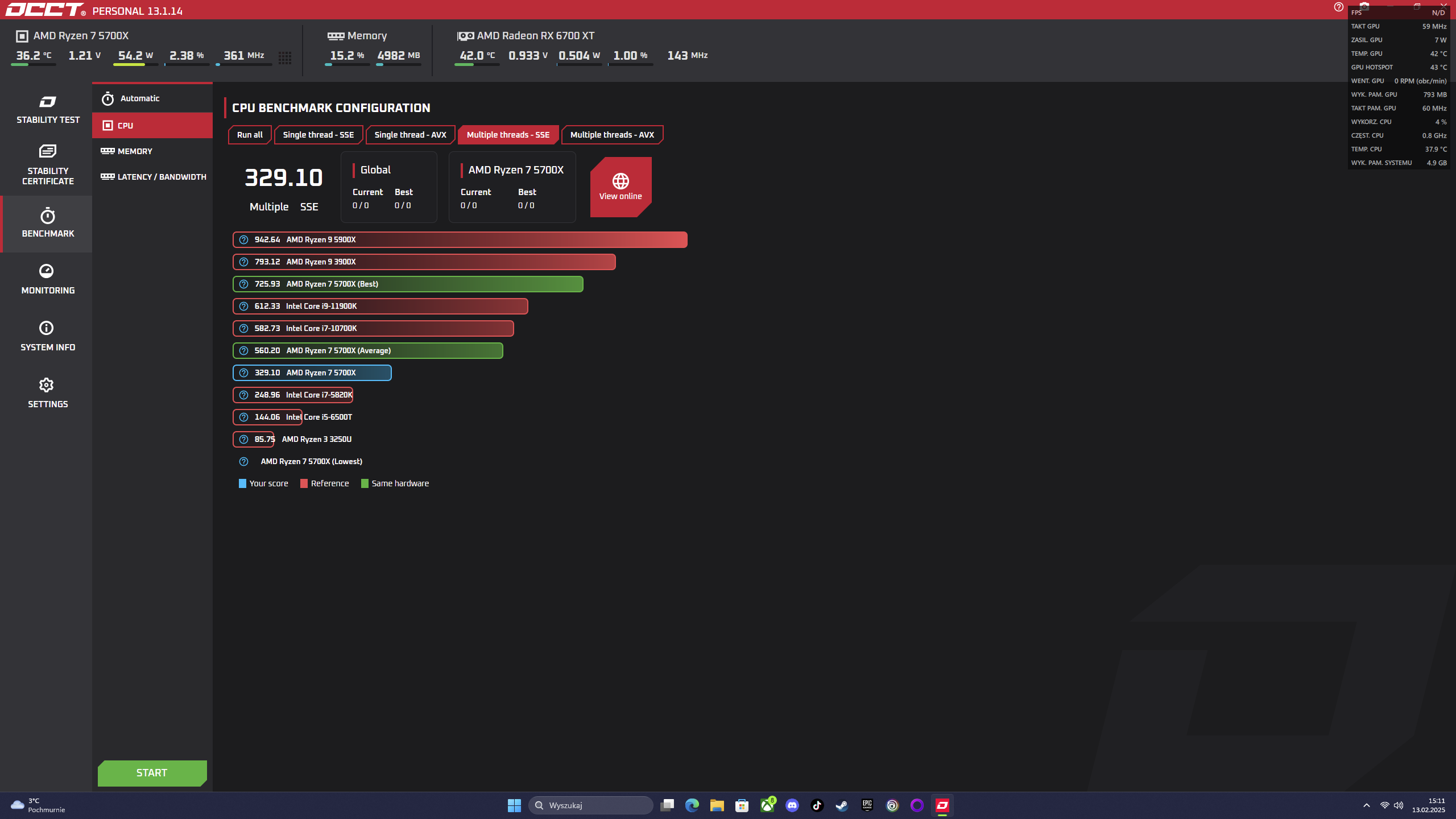Go to the Monitoring section
Screen dimensions: 1456x819
tap(48, 279)
